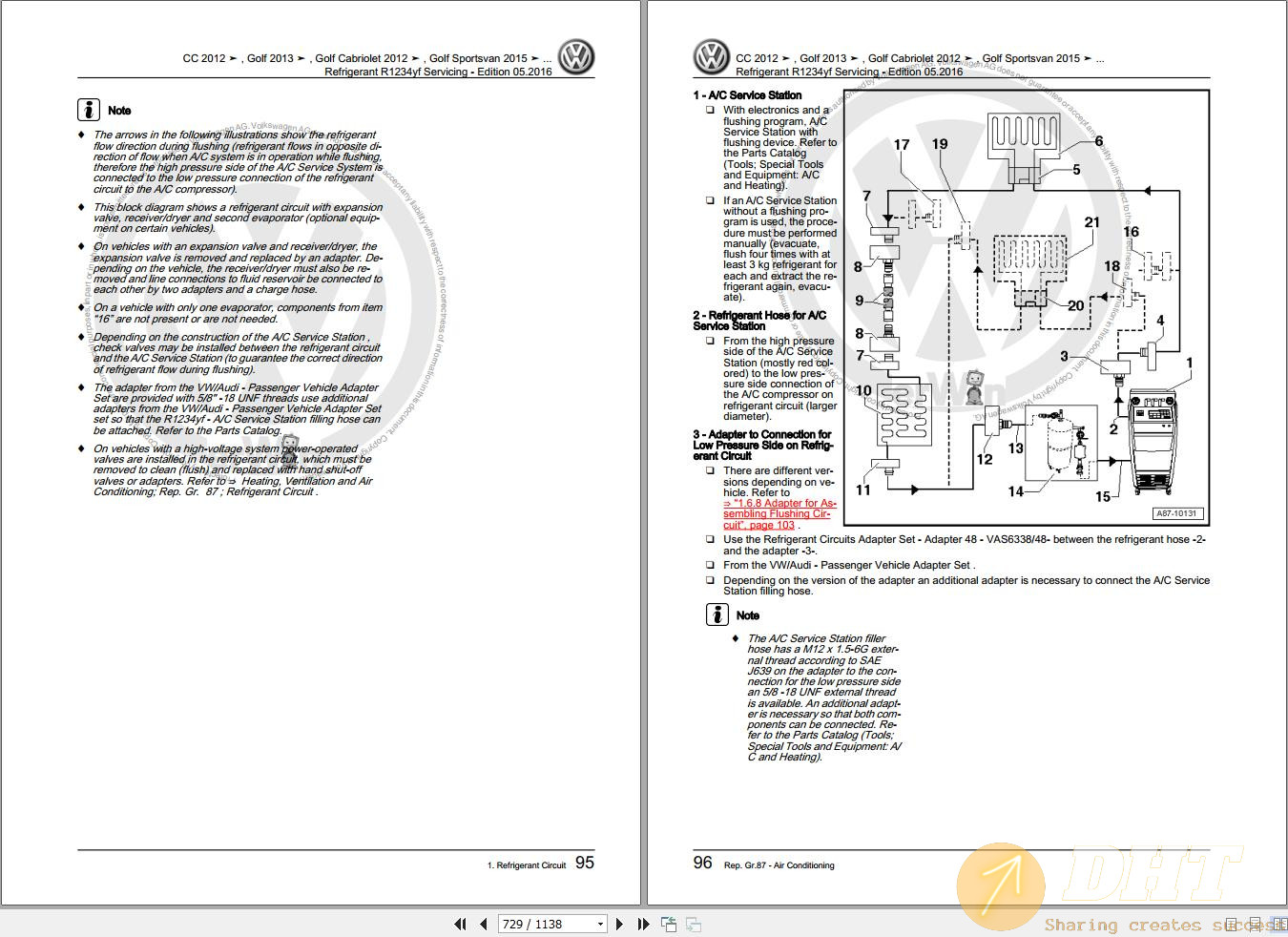The height and width of the screenshot is (937, 1288).
Task: Select two-page facing view icon
Action: (1280, 924)
